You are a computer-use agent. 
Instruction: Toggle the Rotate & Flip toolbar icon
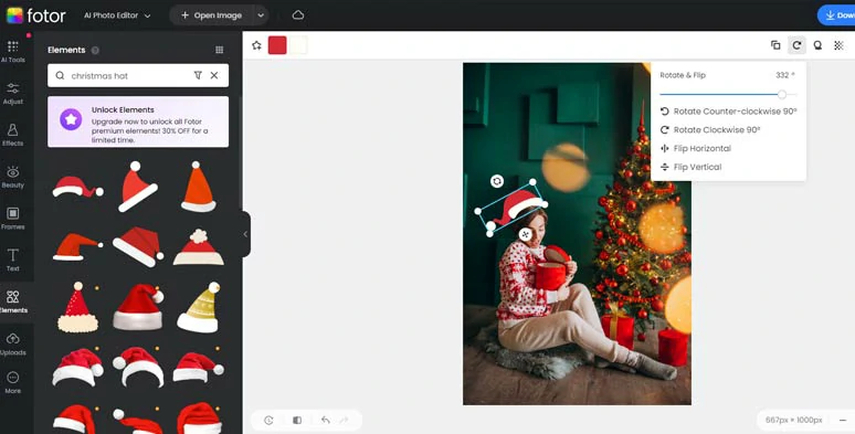point(797,45)
